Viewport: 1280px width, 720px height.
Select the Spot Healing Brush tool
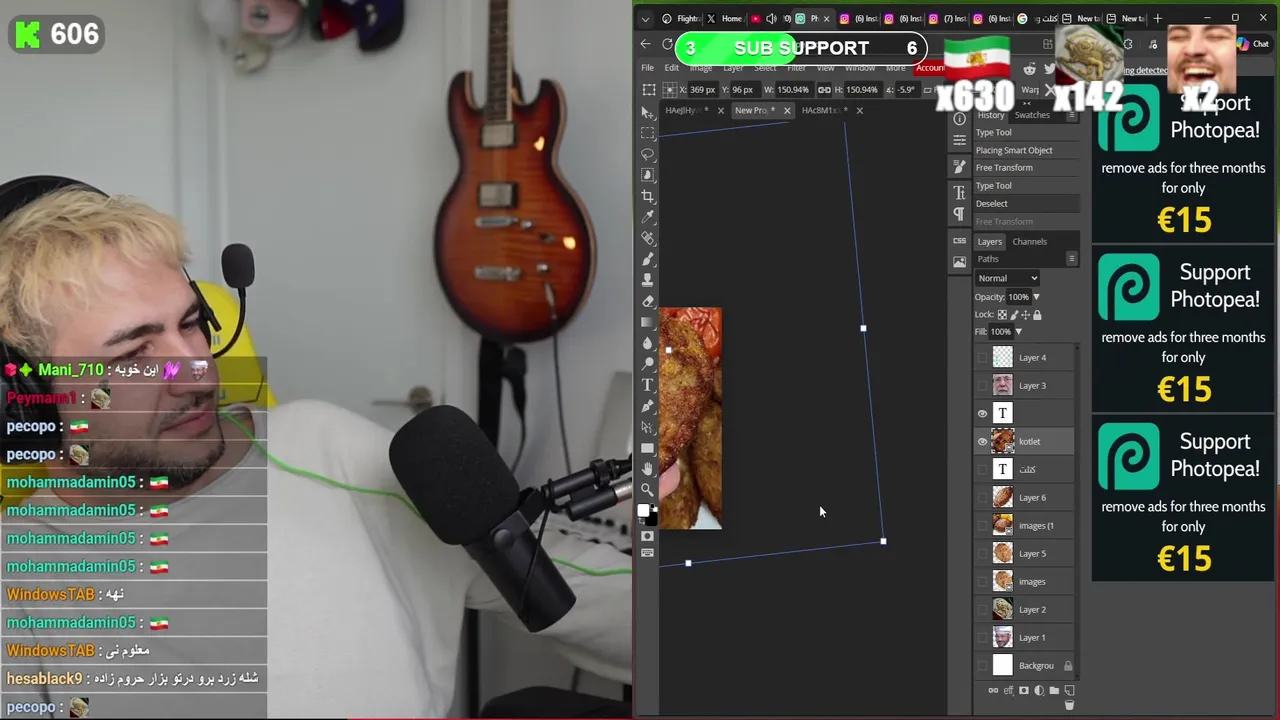pos(648,238)
